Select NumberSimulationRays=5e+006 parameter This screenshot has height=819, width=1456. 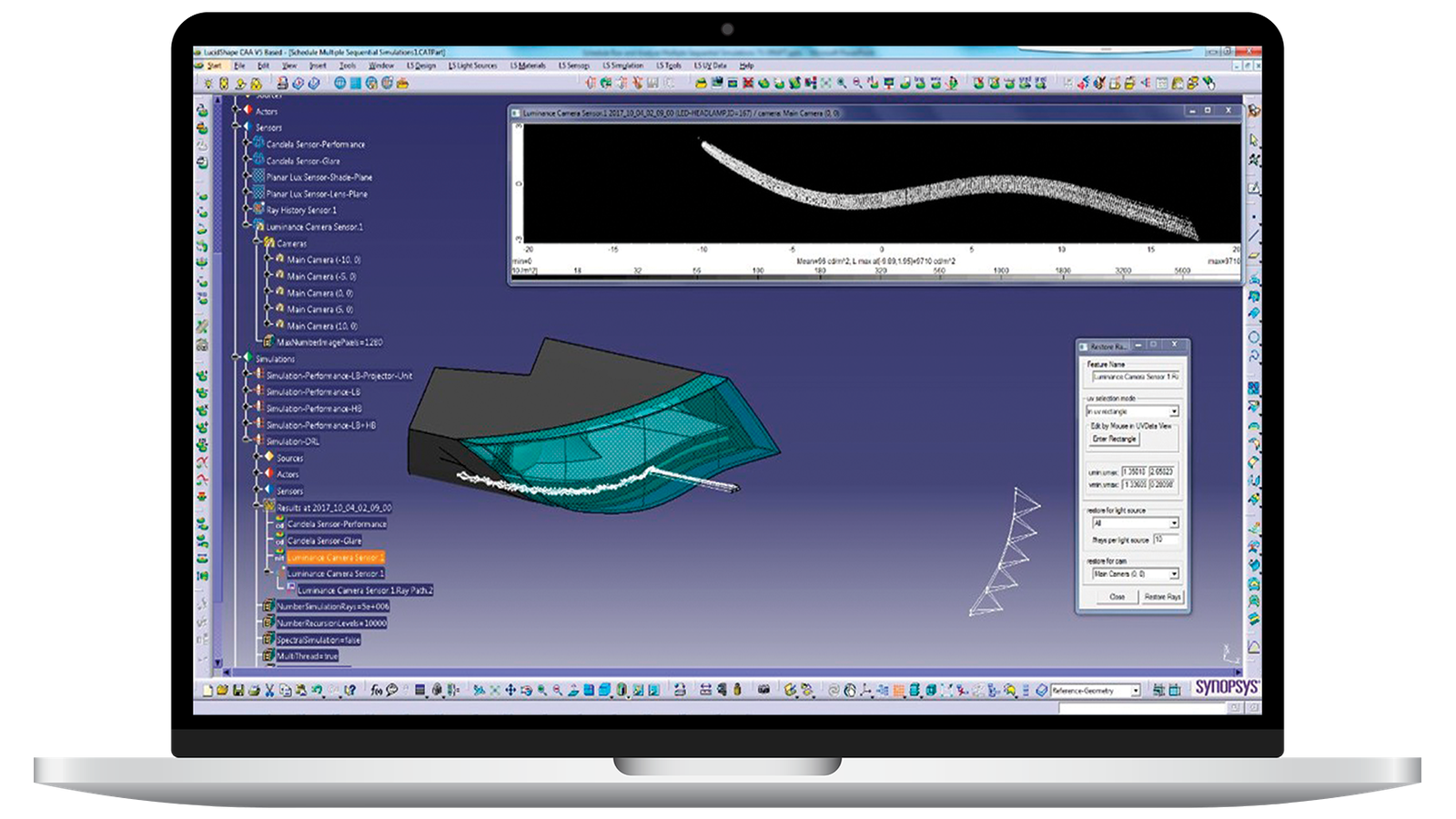coord(333,607)
